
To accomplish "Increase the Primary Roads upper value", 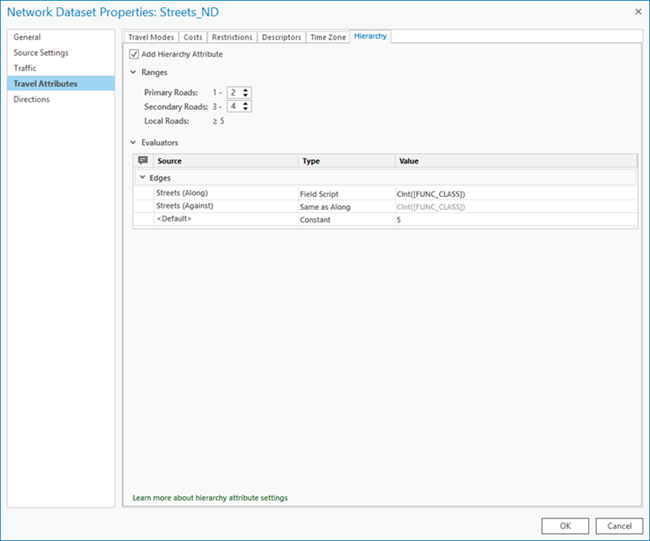I will tap(246, 89).
